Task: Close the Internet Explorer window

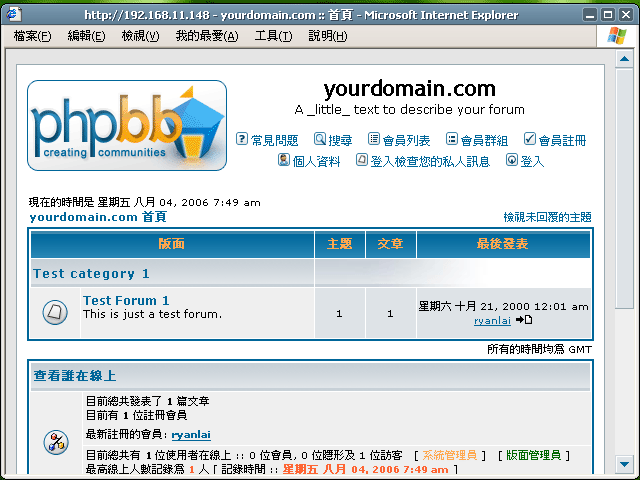Action: pos(626,15)
